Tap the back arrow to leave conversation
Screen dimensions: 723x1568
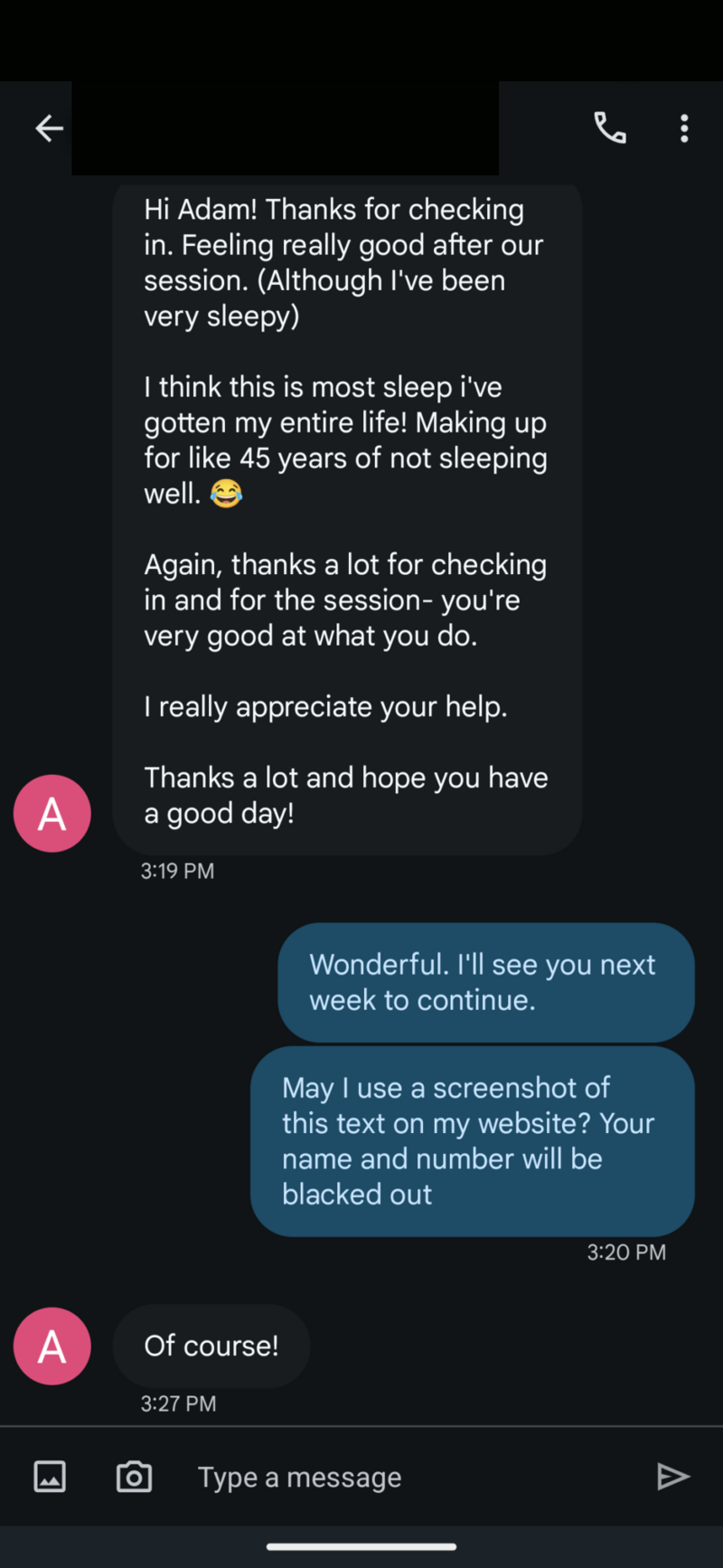tap(49, 128)
